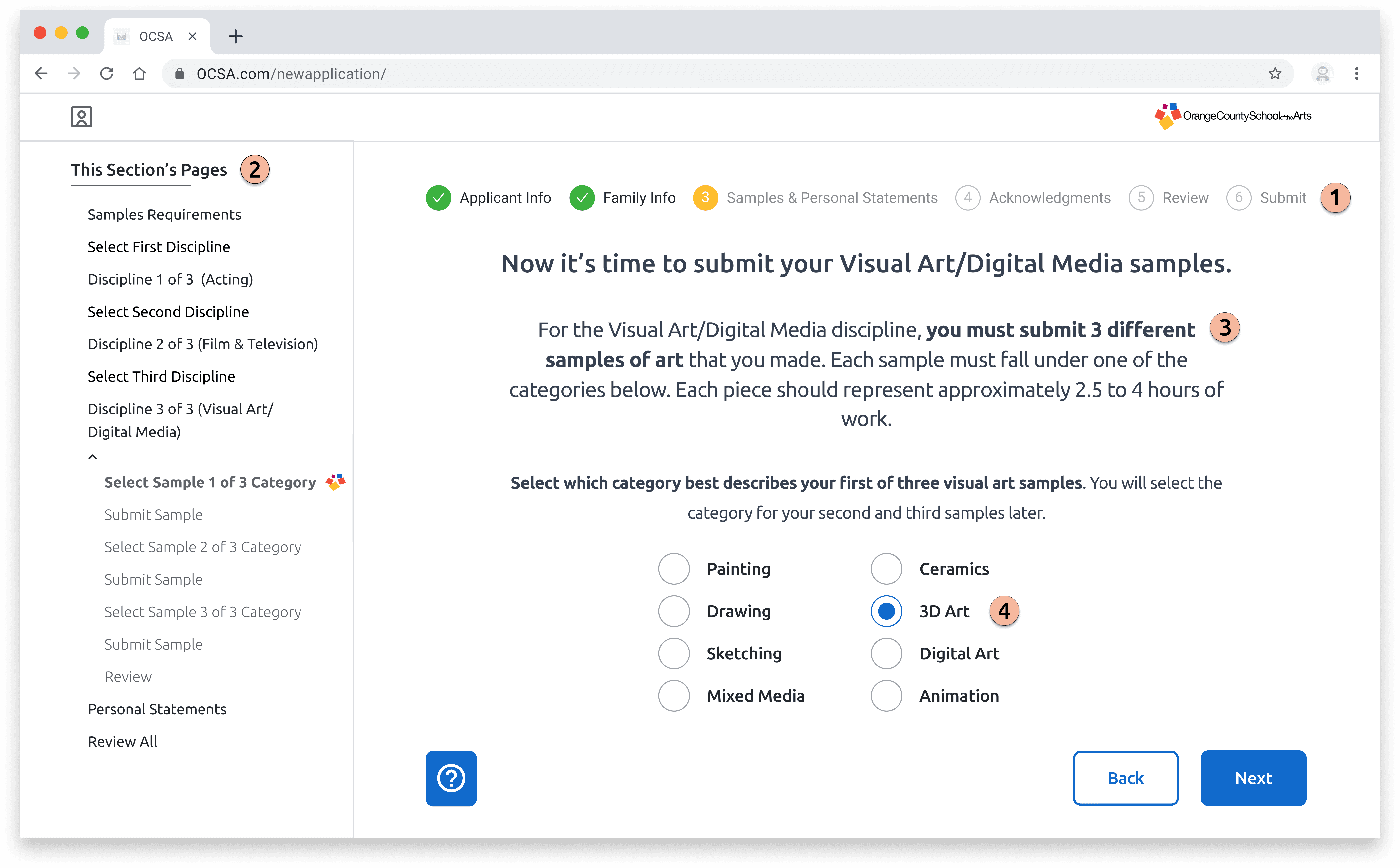Close the OCSA browser tab
The height and width of the screenshot is (868, 1400).
coord(192,37)
